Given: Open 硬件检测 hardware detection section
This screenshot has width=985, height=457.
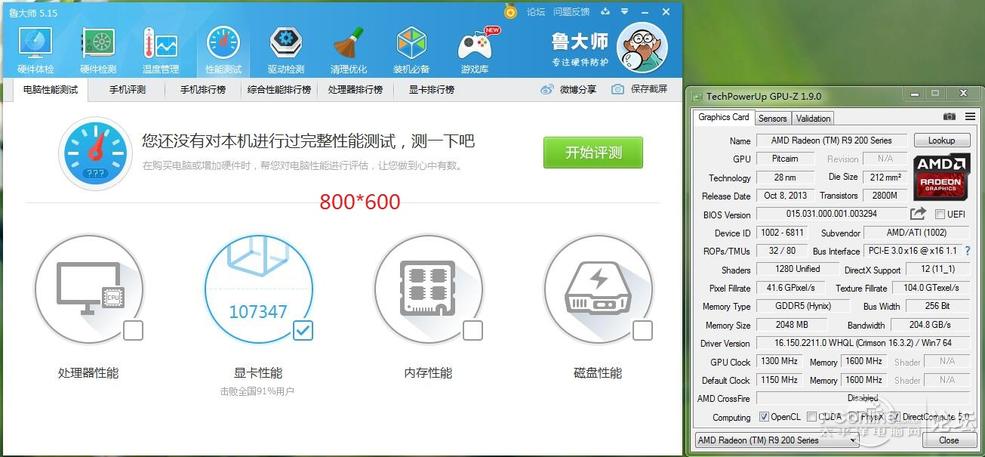Looking at the screenshot, I should pyautogui.click(x=98, y=50).
